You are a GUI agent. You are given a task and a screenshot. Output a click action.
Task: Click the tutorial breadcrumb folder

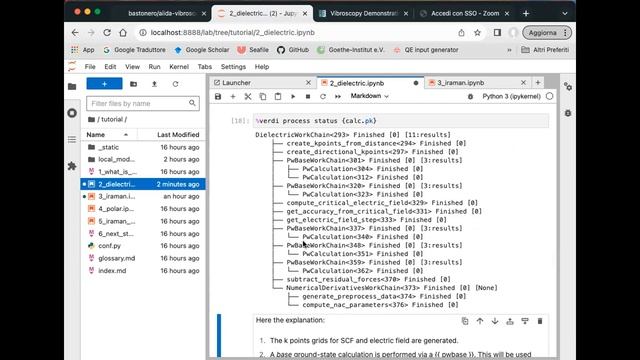pyautogui.click(x=111, y=119)
